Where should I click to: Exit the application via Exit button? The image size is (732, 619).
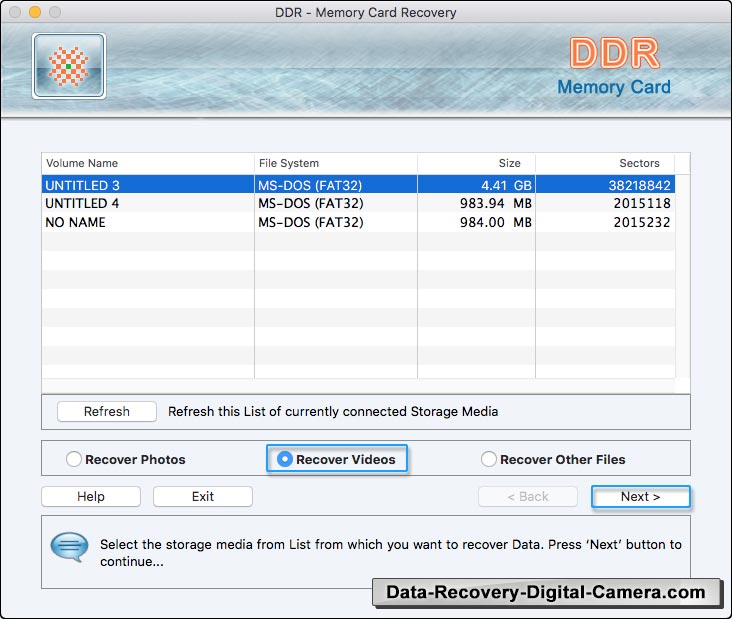pyautogui.click(x=203, y=496)
